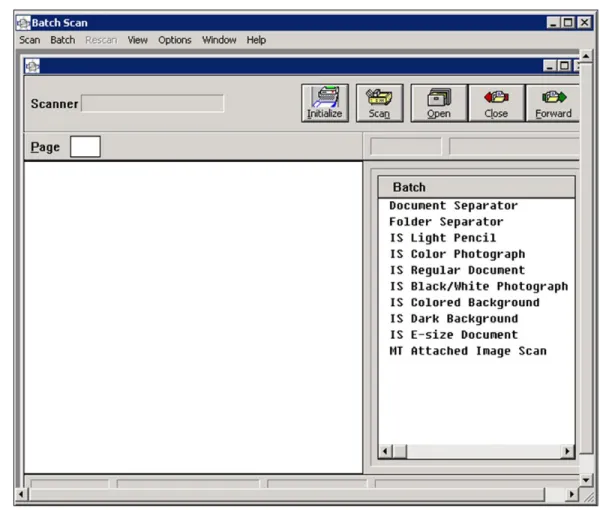
Task: Open the Batch menu
Action: click(62, 40)
